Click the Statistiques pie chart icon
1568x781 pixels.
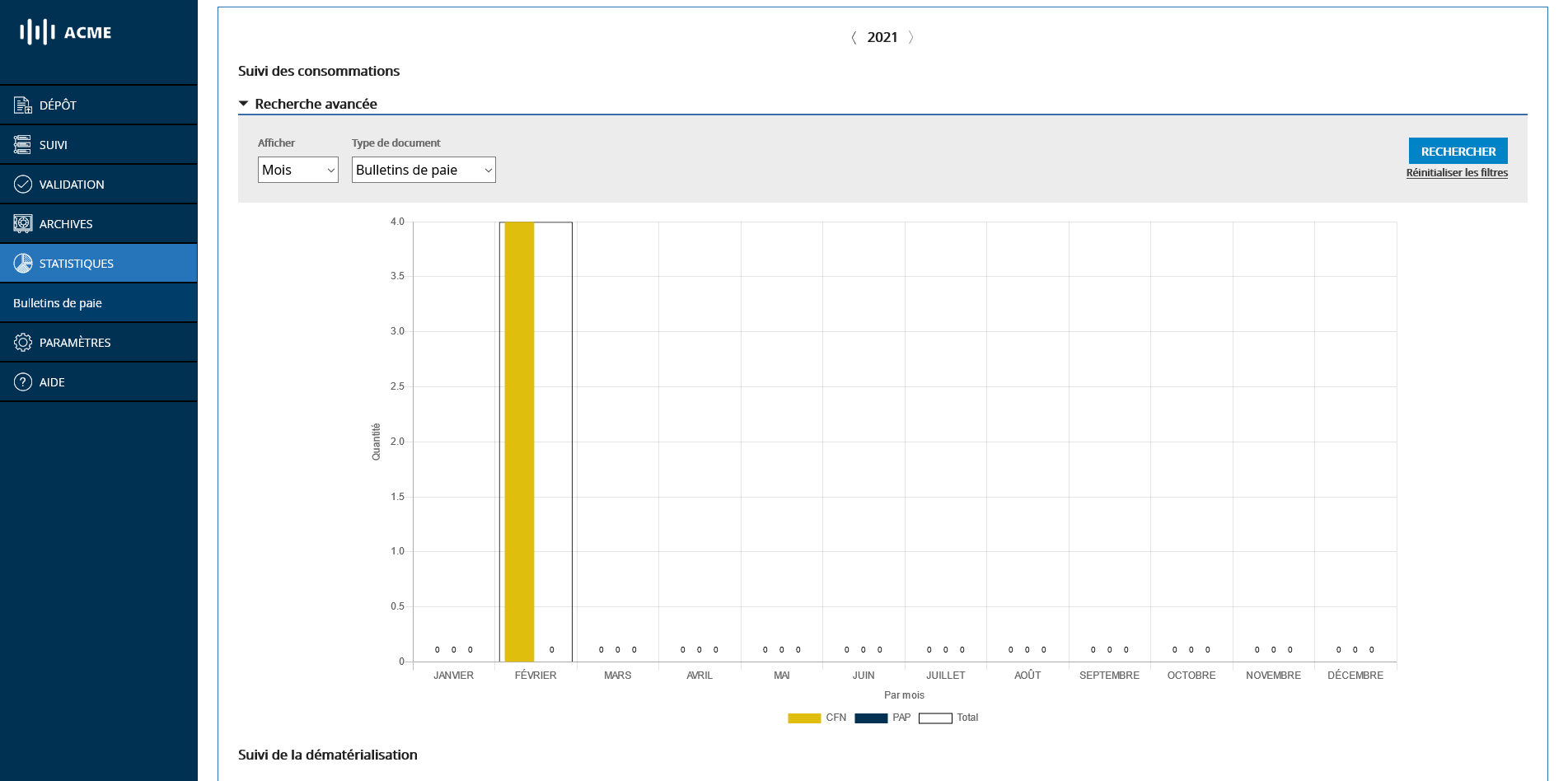coord(22,263)
